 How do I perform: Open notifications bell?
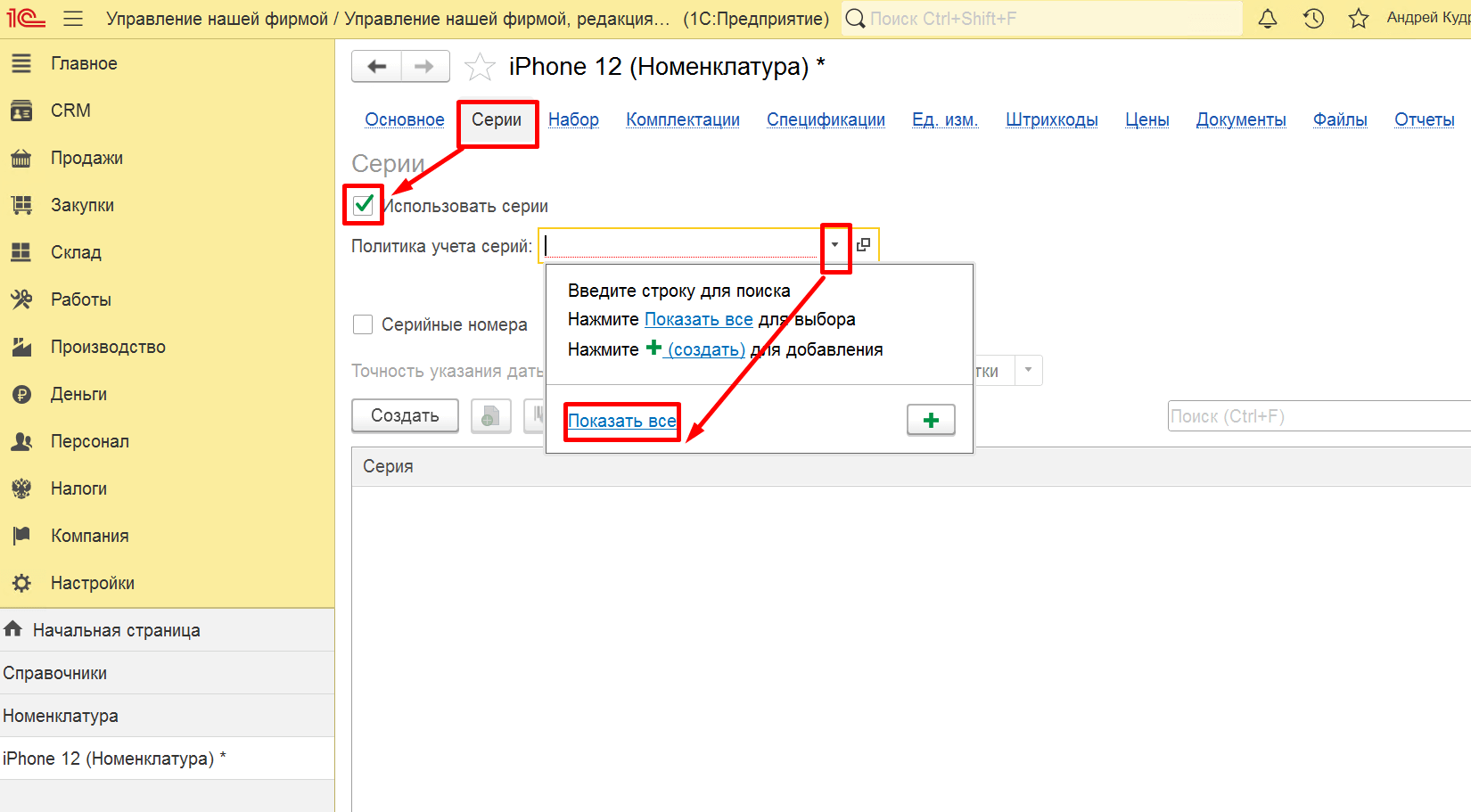1268,18
